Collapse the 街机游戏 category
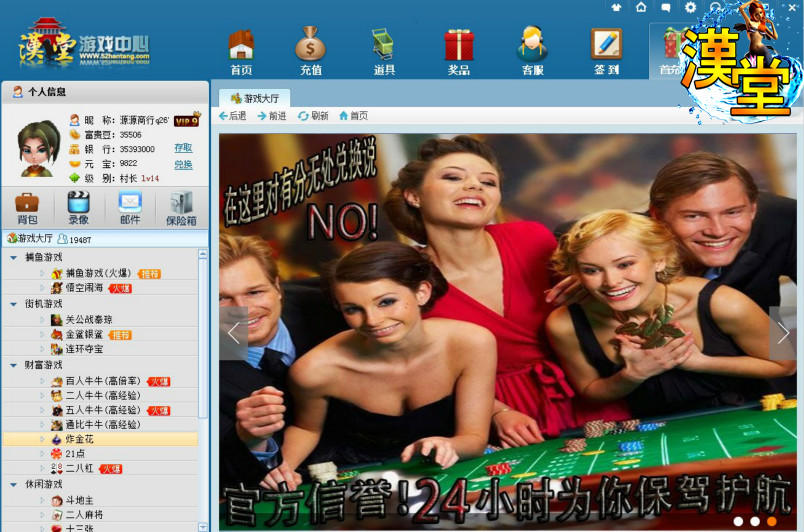Viewport: 804px width, 532px height. (13, 304)
